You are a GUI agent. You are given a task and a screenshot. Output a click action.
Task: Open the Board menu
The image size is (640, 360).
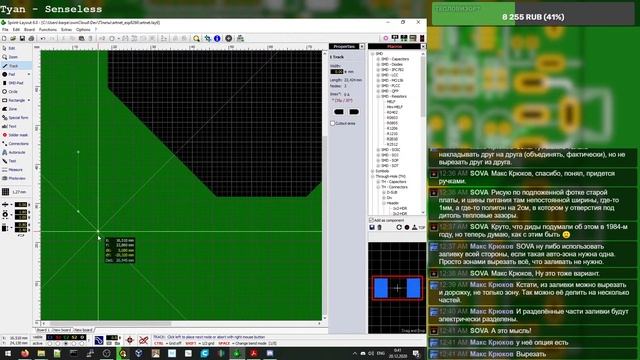(29, 30)
